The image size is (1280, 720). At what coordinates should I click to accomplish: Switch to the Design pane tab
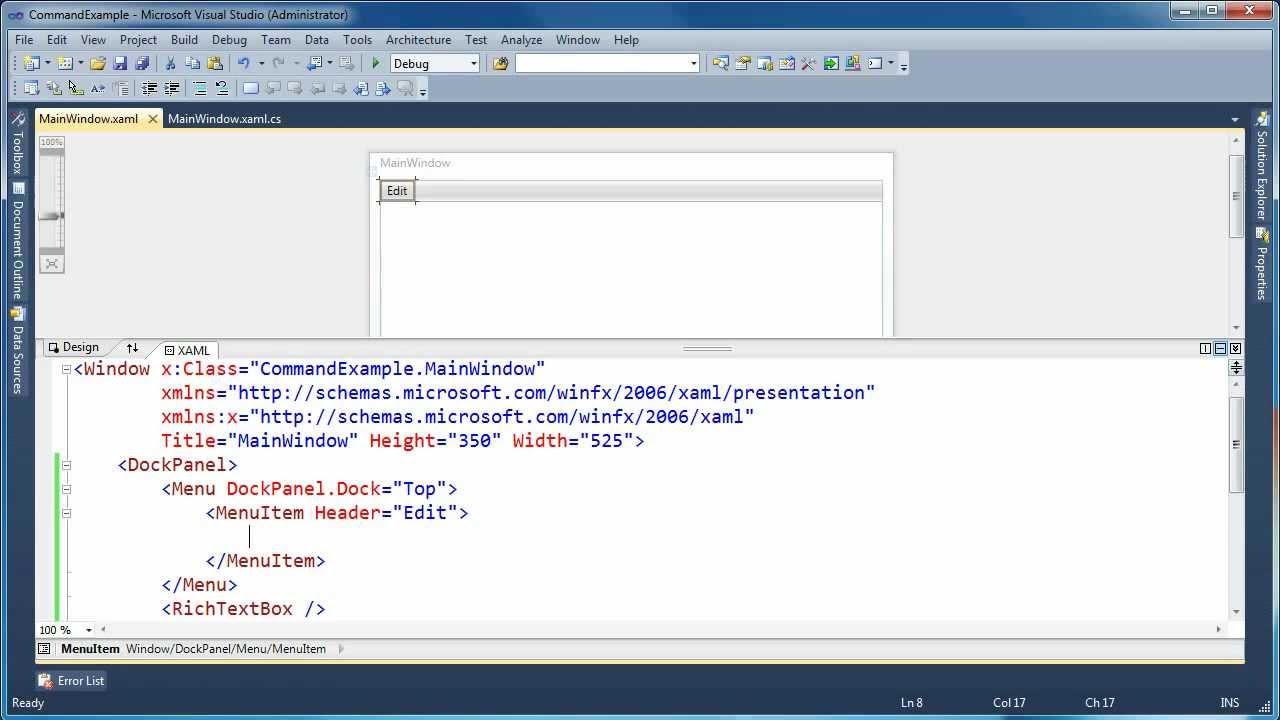tap(72, 348)
